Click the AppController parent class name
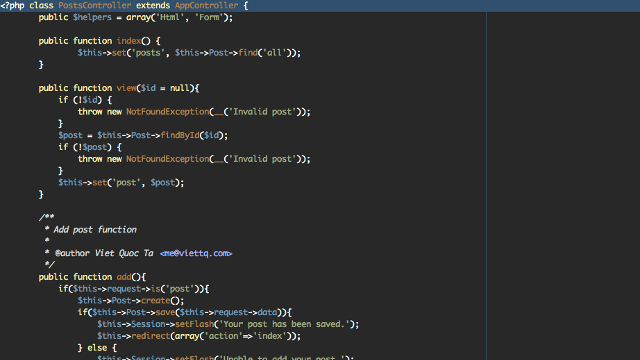 [x=207, y=6]
